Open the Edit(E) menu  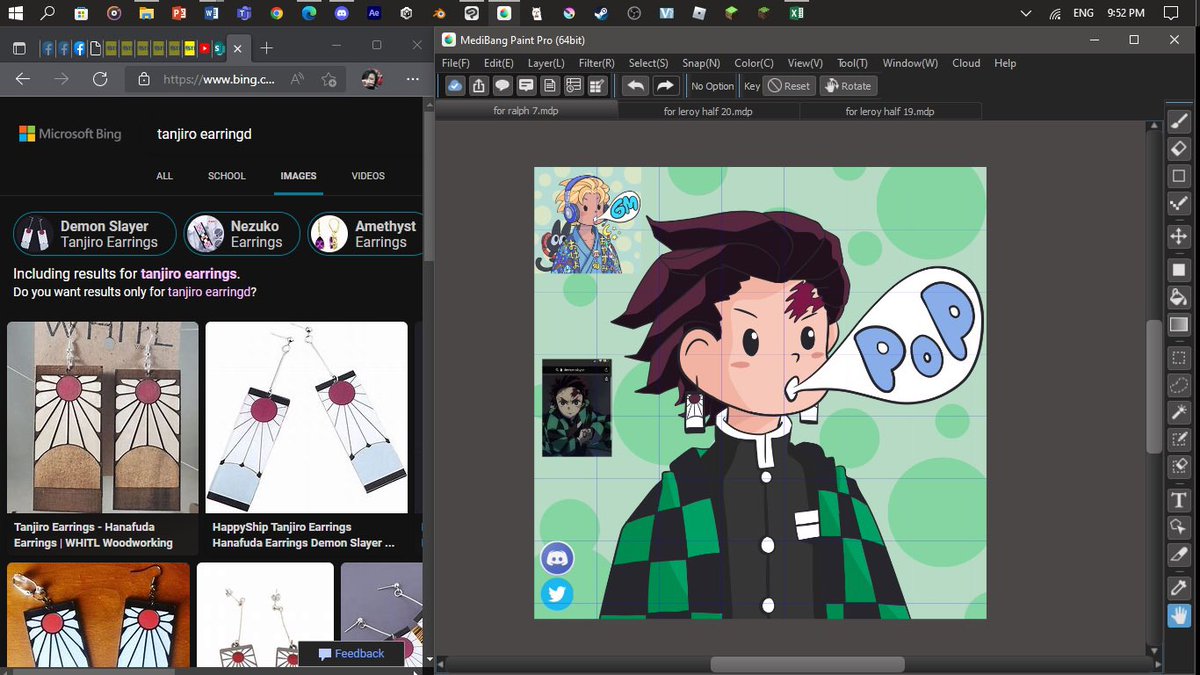(x=499, y=63)
